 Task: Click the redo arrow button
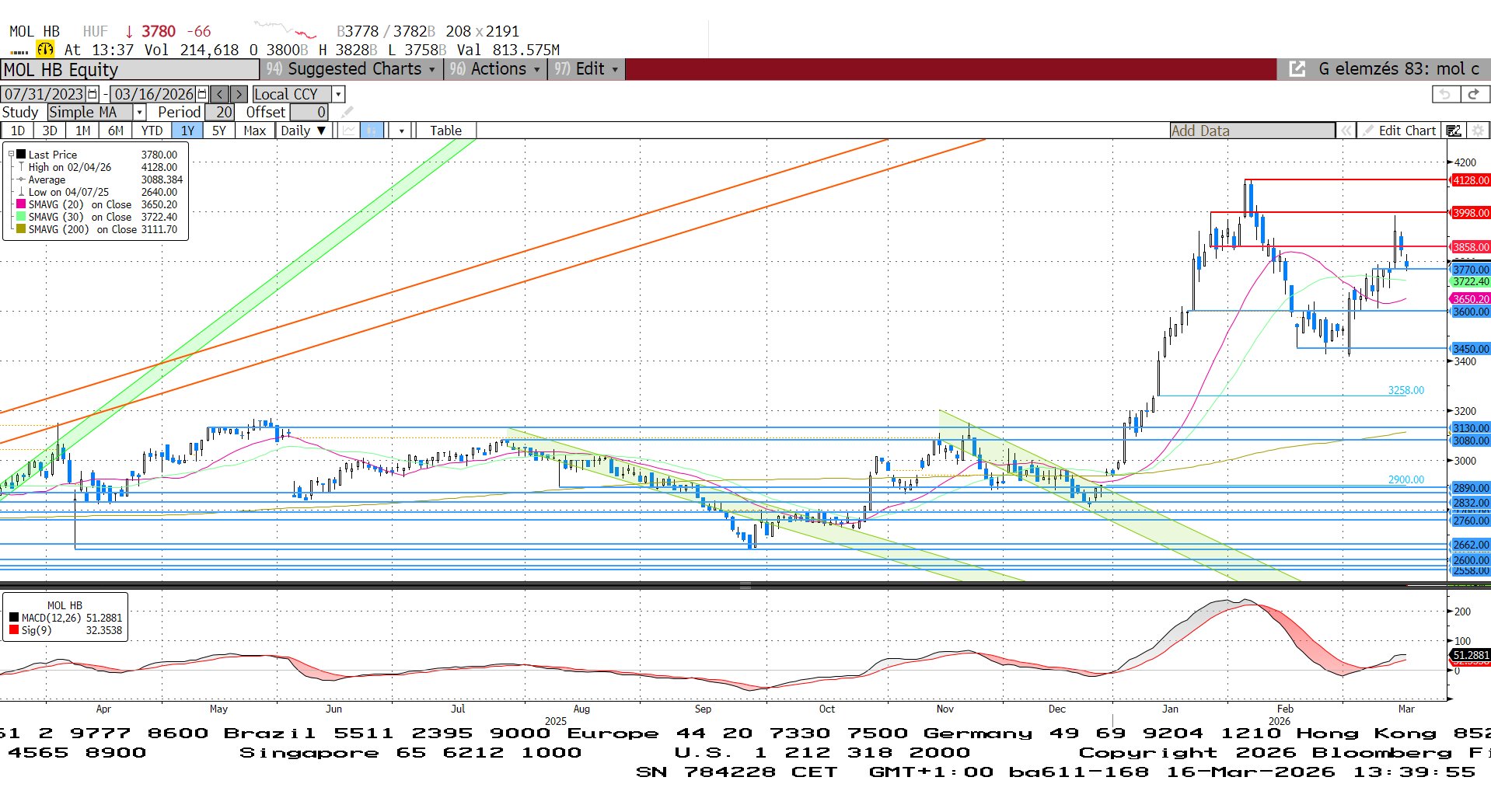coord(1473,94)
